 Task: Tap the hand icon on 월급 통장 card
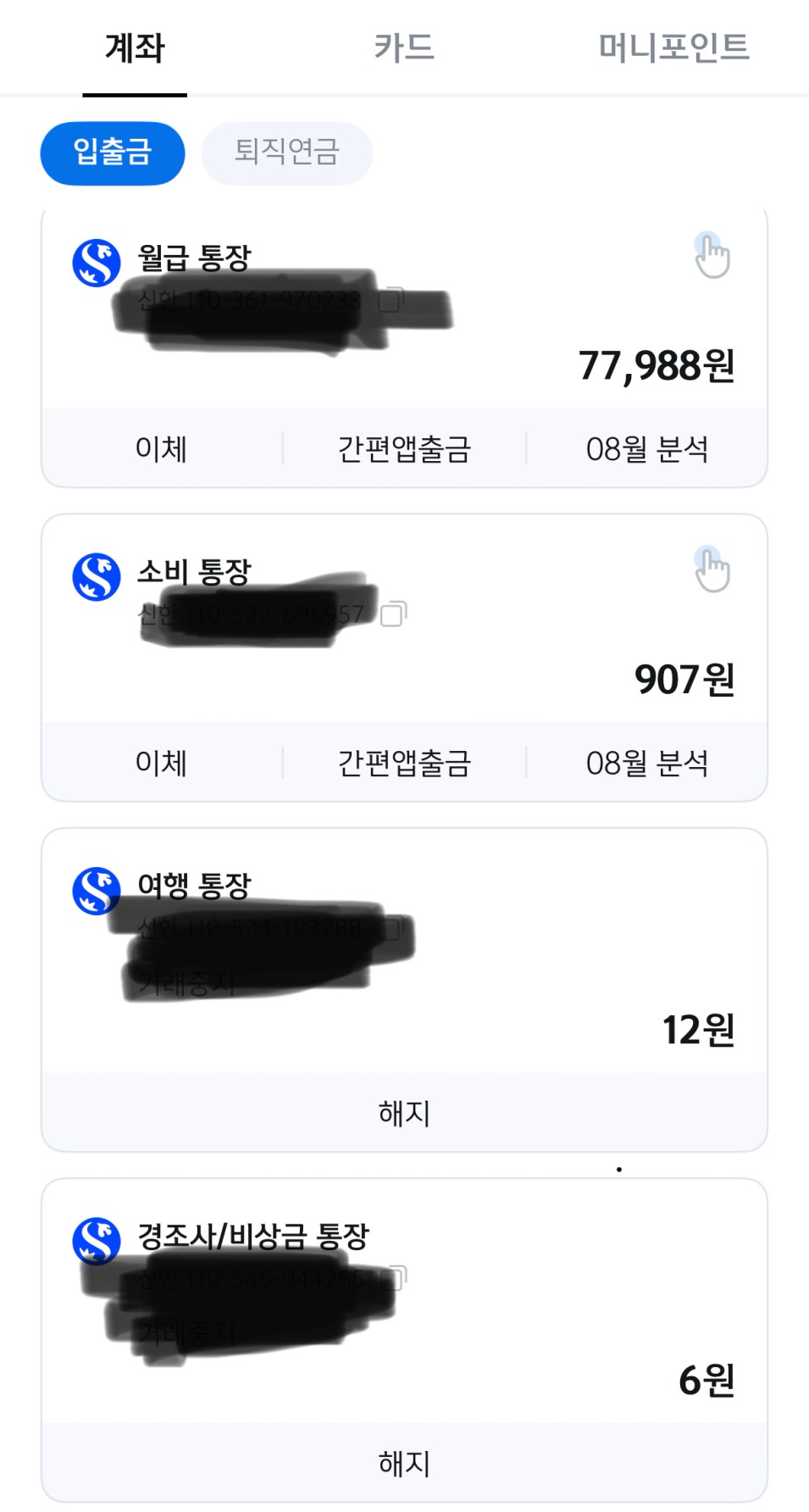(712, 254)
